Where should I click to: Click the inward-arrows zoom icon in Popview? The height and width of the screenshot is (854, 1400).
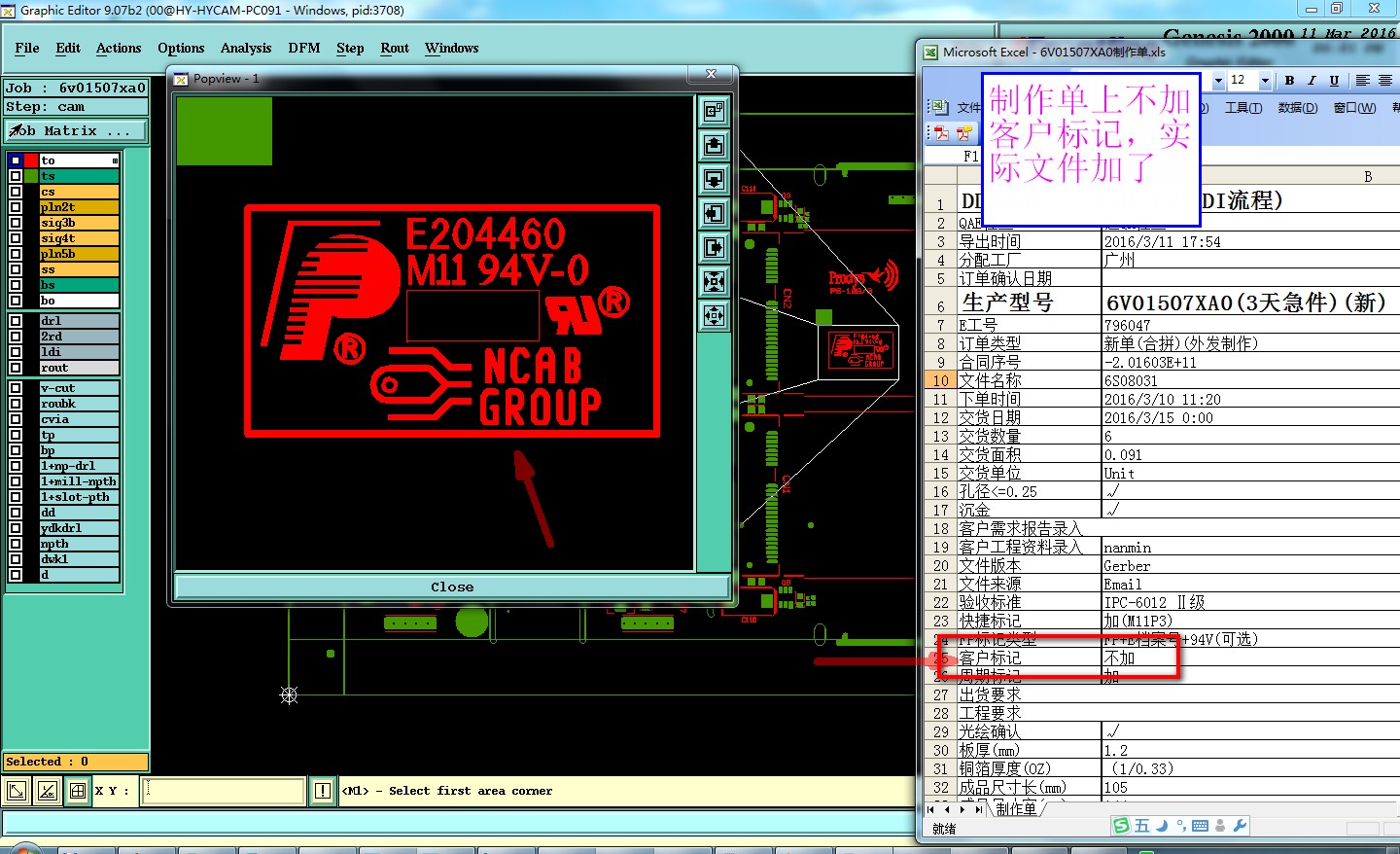tap(714, 281)
